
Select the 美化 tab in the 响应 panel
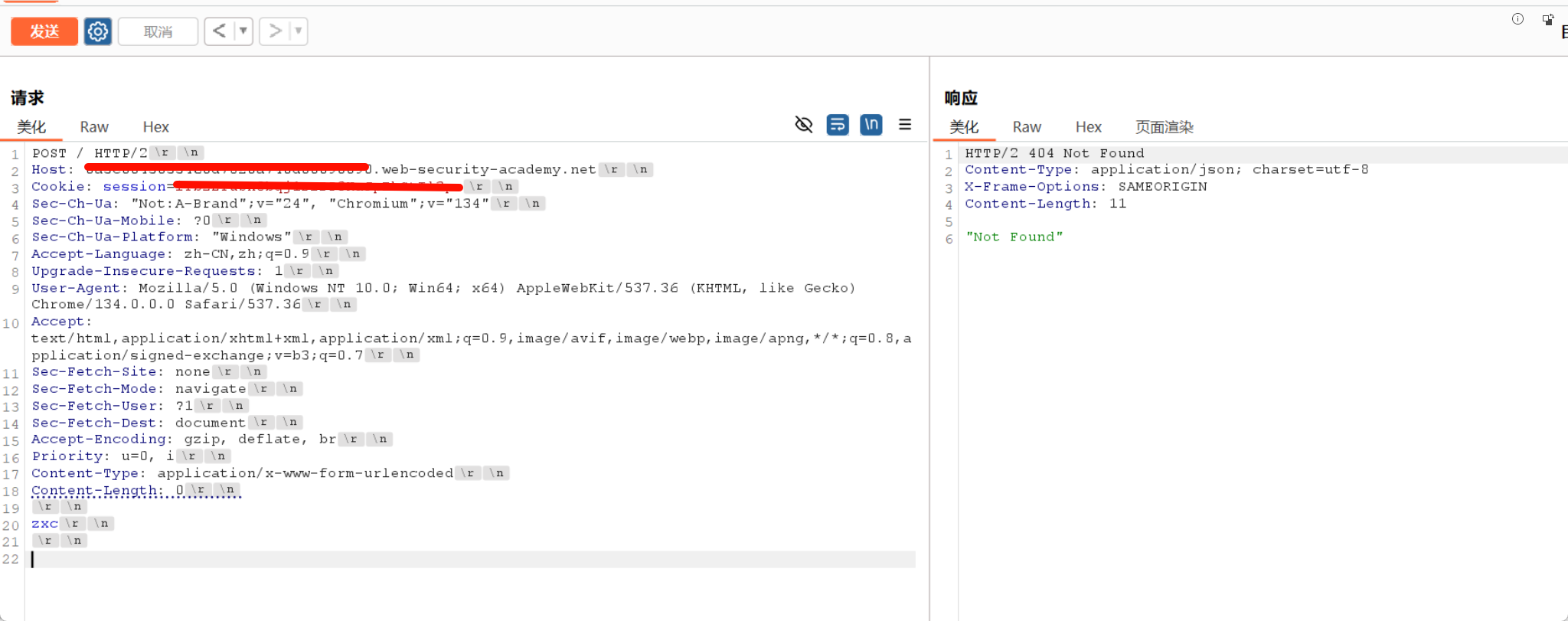(964, 127)
